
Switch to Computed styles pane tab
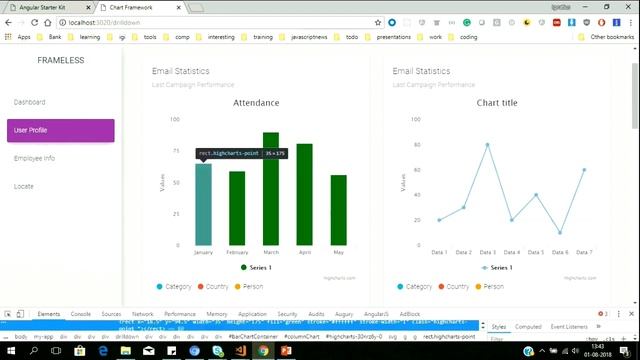click(528, 327)
